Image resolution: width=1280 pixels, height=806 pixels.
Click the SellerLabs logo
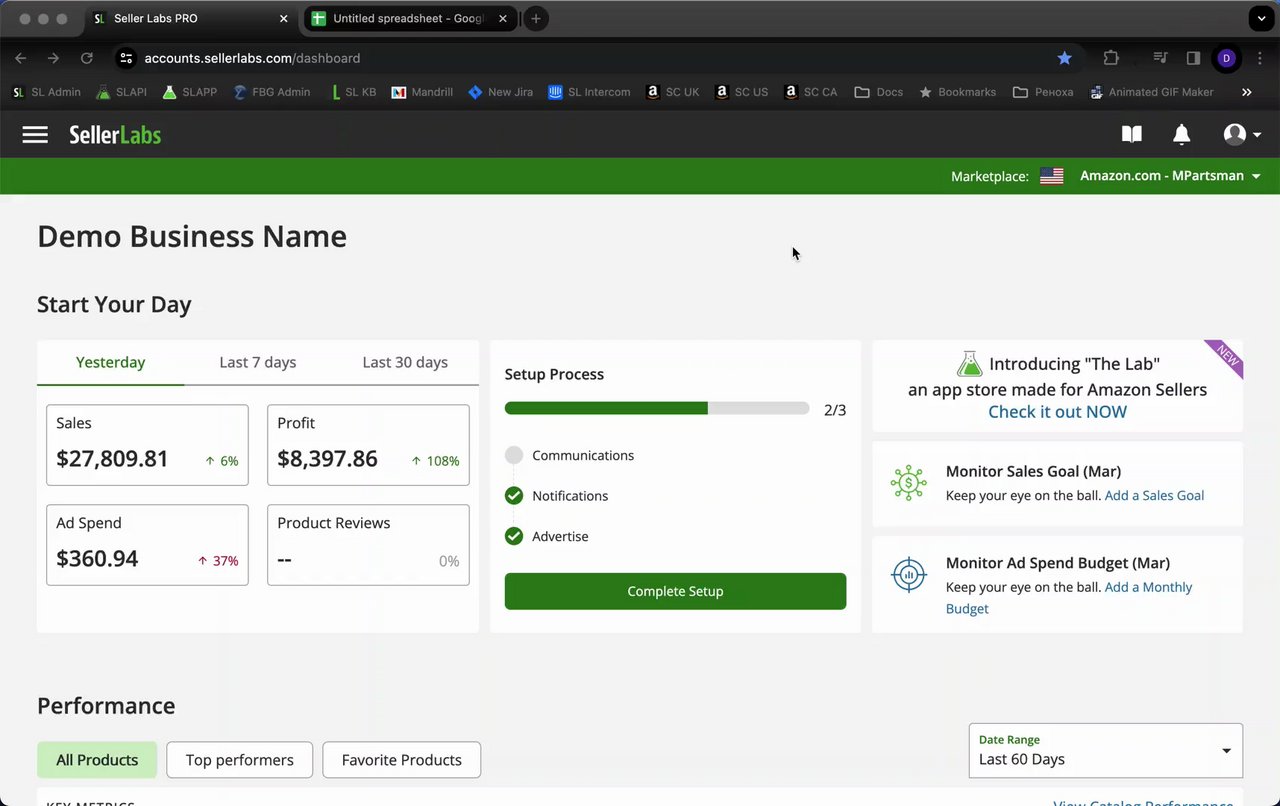coord(115,135)
